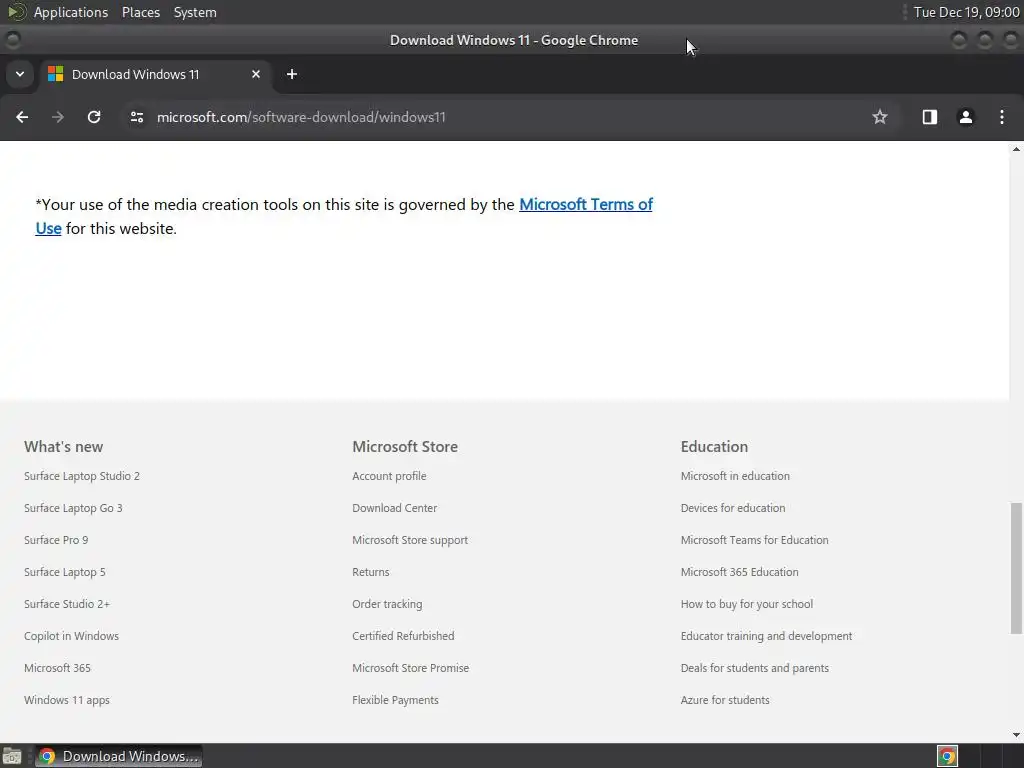
Task: Open the Chrome three-dot menu
Action: (1002, 117)
